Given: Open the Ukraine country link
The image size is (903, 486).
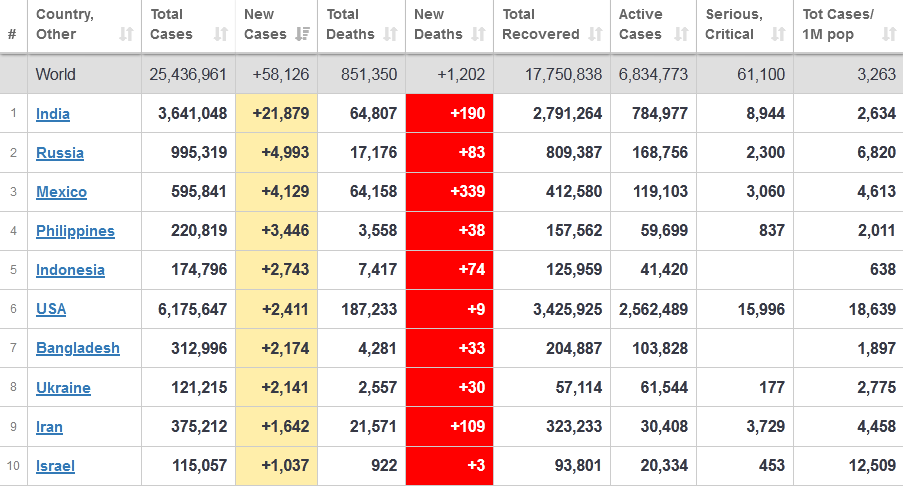Looking at the screenshot, I should pos(63,388).
